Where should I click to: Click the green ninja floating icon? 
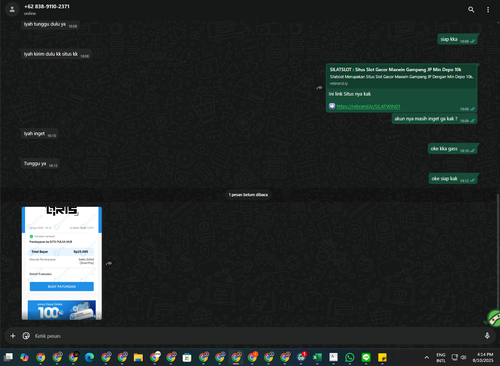tap(492, 317)
